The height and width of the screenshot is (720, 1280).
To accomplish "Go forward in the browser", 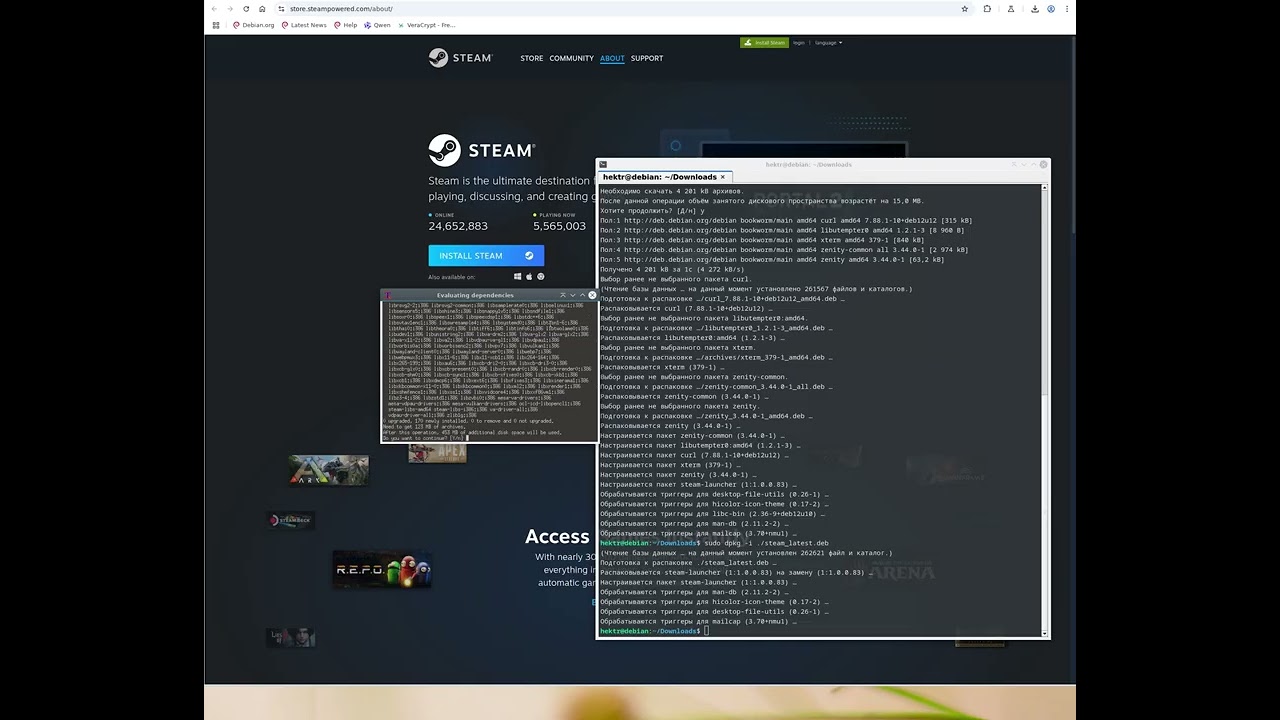I will 230,8.
